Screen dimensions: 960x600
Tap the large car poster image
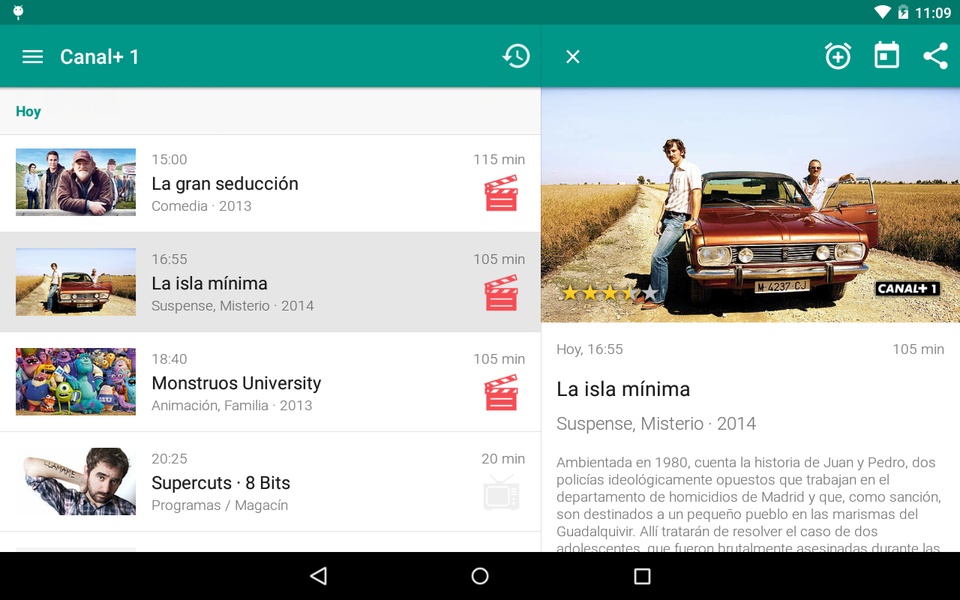point(751,205)
